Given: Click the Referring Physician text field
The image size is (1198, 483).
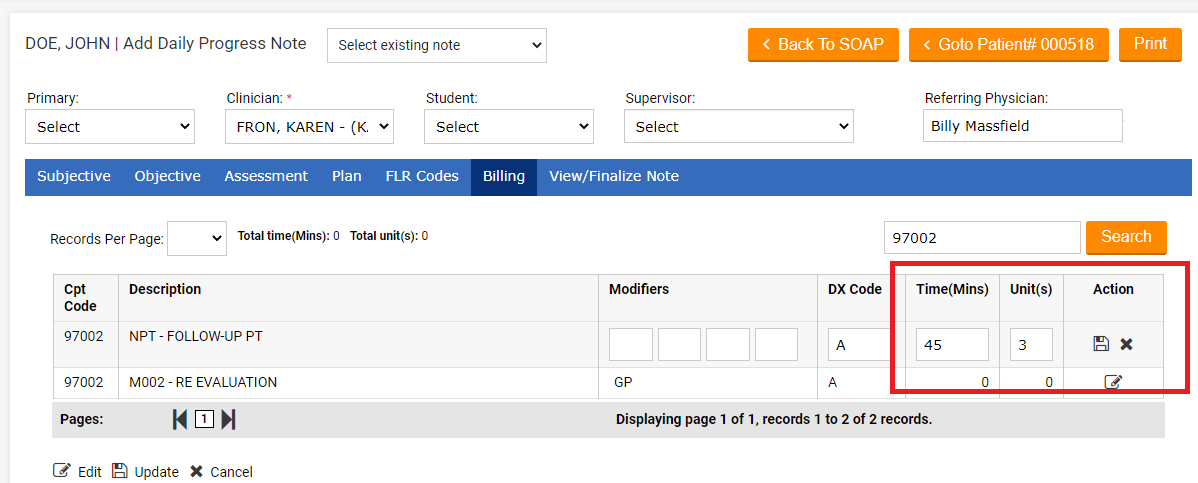Looking at the screenshot, I should [x=1022, y=126].
